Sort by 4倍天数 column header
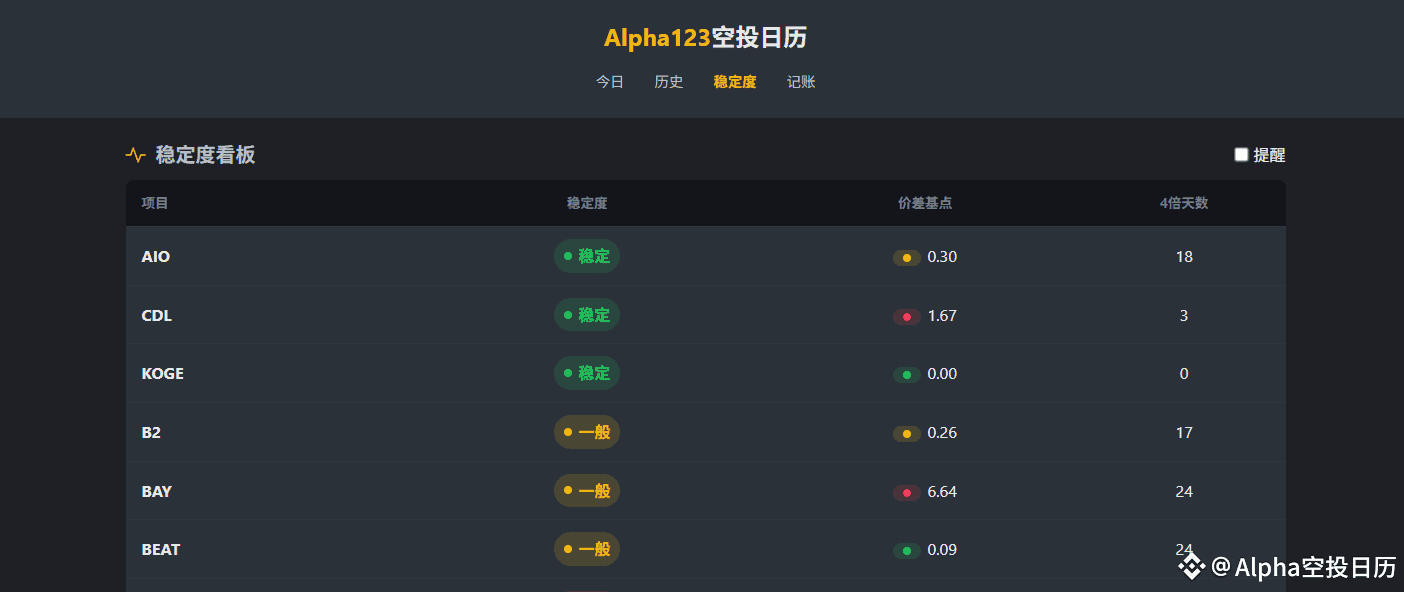The height and width of the screenshot is (592, 1404). click(x=1184, y=203)
